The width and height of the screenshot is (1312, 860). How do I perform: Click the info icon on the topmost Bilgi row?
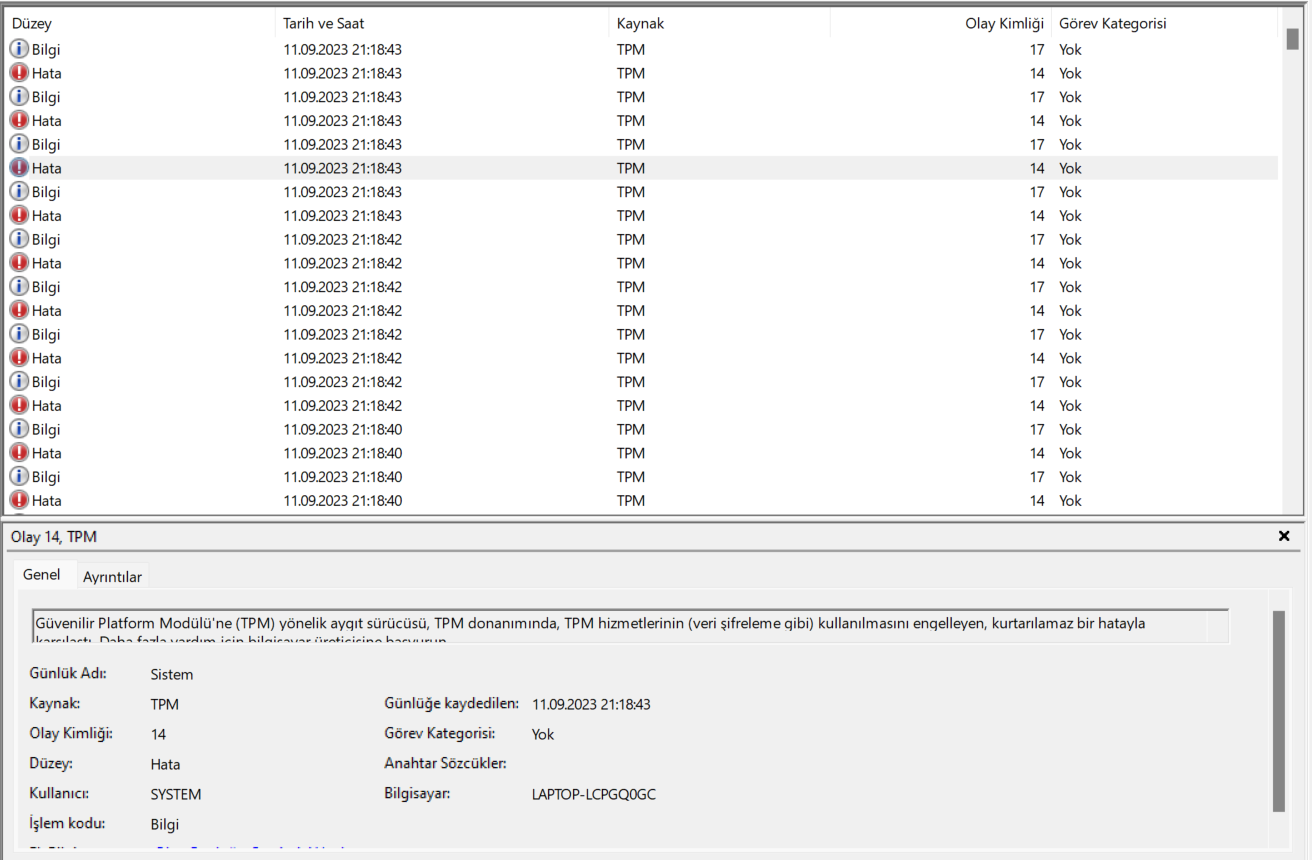[19, 49]
